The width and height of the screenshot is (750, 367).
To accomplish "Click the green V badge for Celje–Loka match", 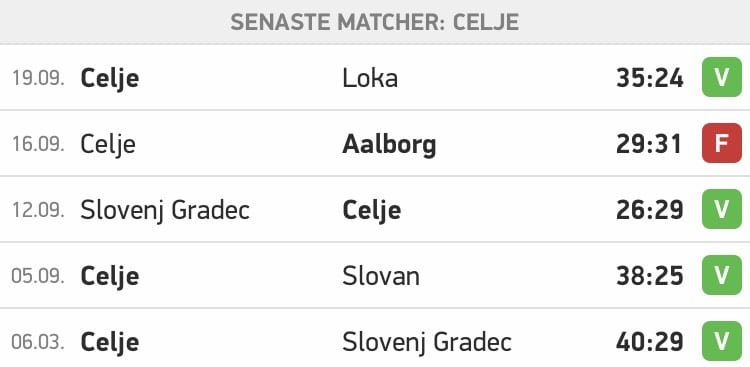I will 721,78.
